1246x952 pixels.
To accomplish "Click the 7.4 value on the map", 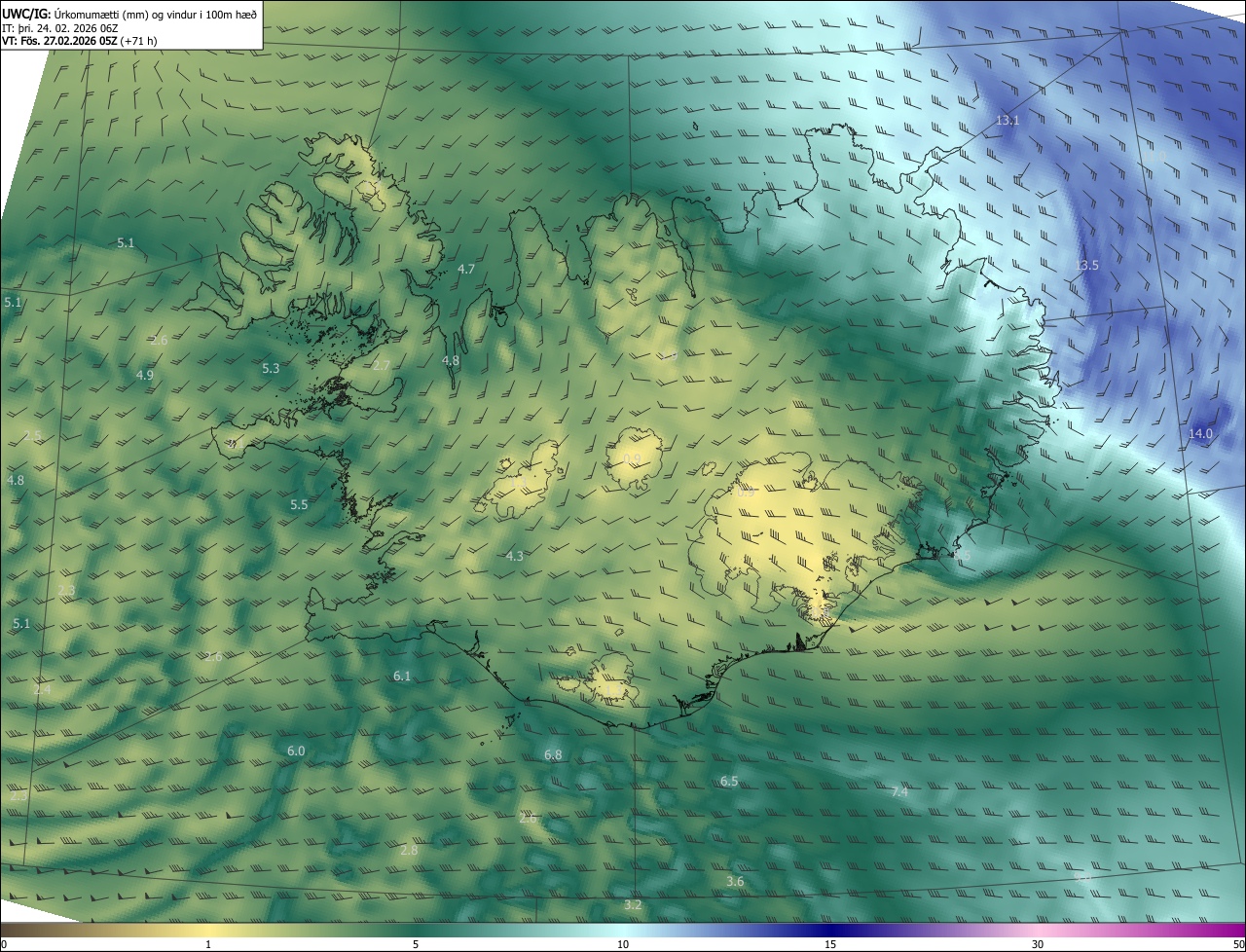I will [x=899, y=791].
